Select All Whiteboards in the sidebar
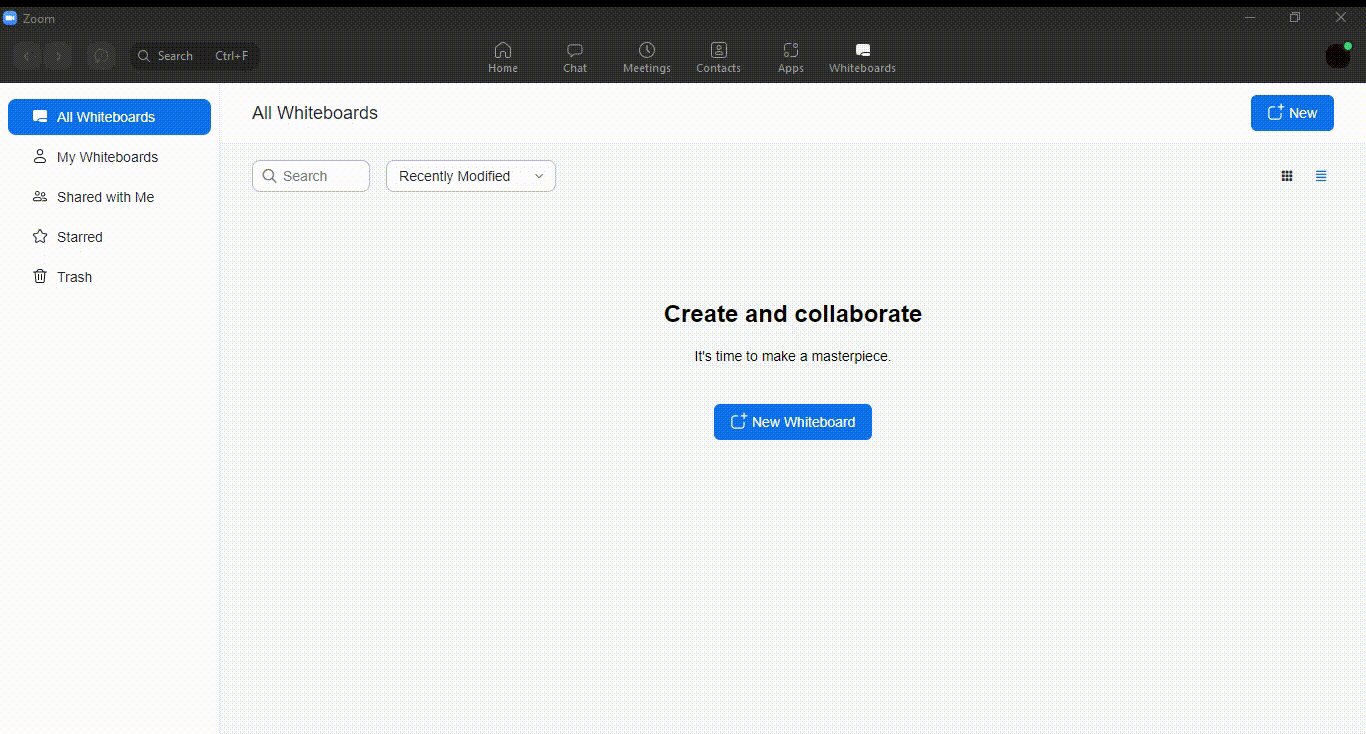The image size is (1366, 734). [109, 117]
